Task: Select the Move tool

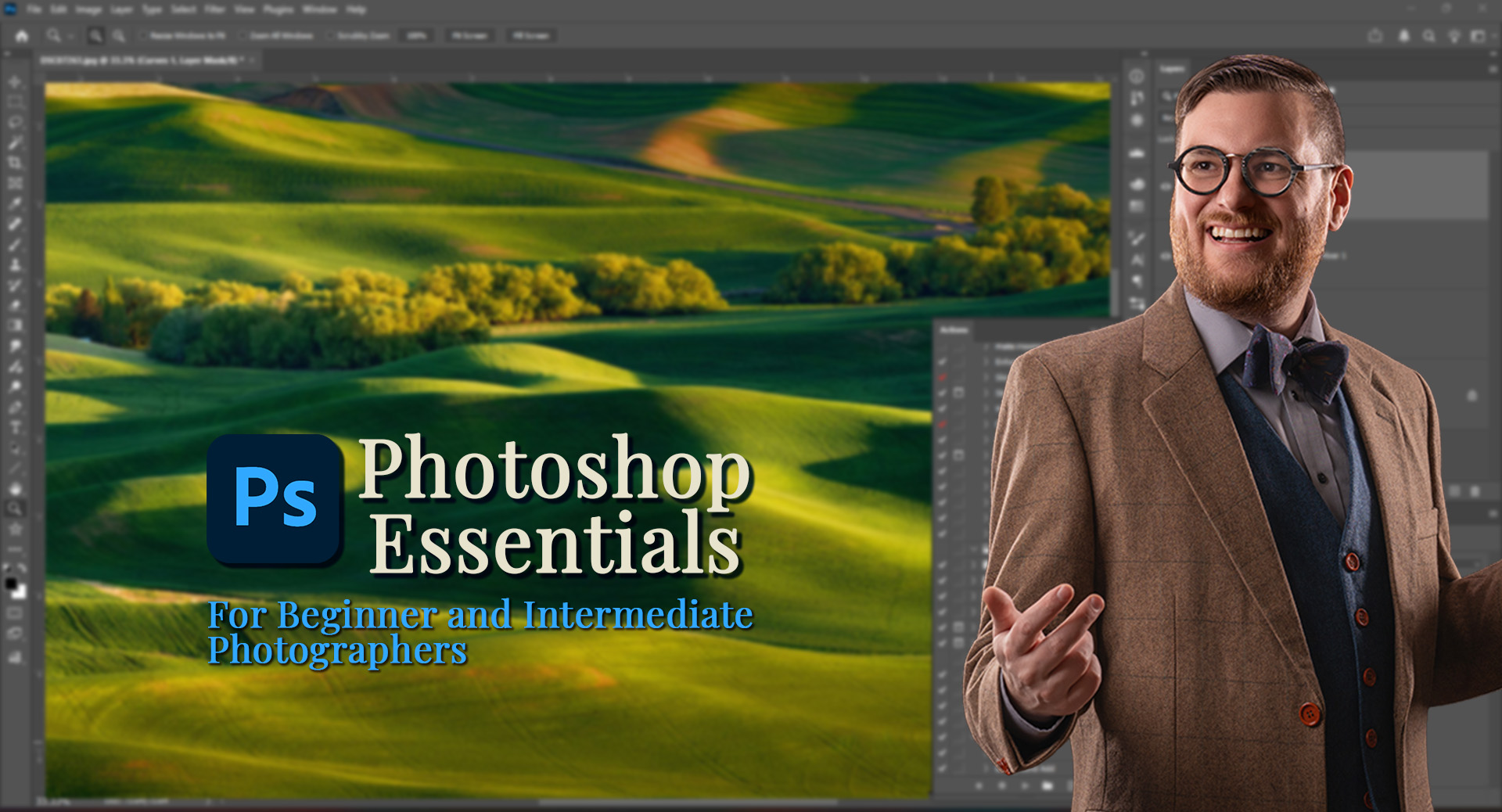Action: pyautogui.click(x=15, y=81)
